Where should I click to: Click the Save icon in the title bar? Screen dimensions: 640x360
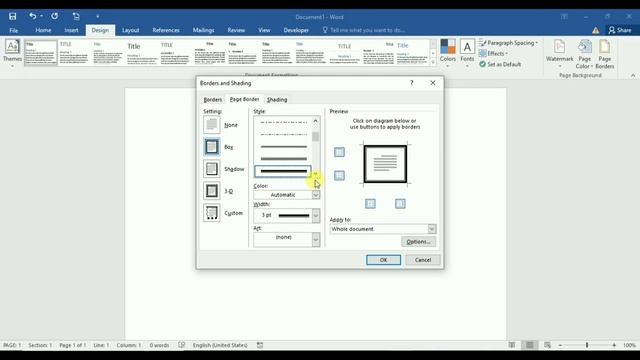point(13,16)
